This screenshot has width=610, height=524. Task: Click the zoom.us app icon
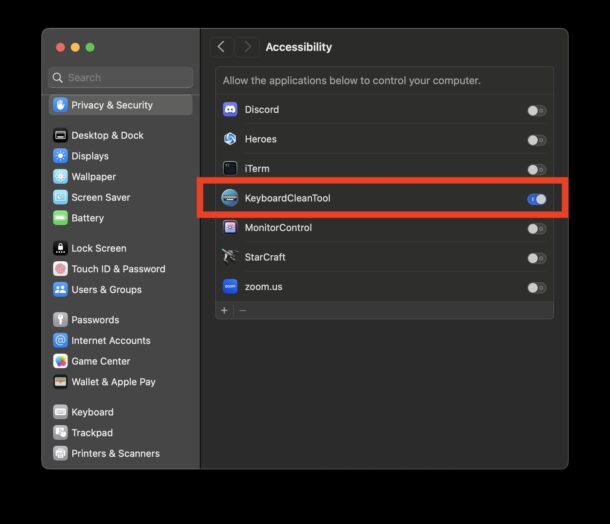[230, 287]
